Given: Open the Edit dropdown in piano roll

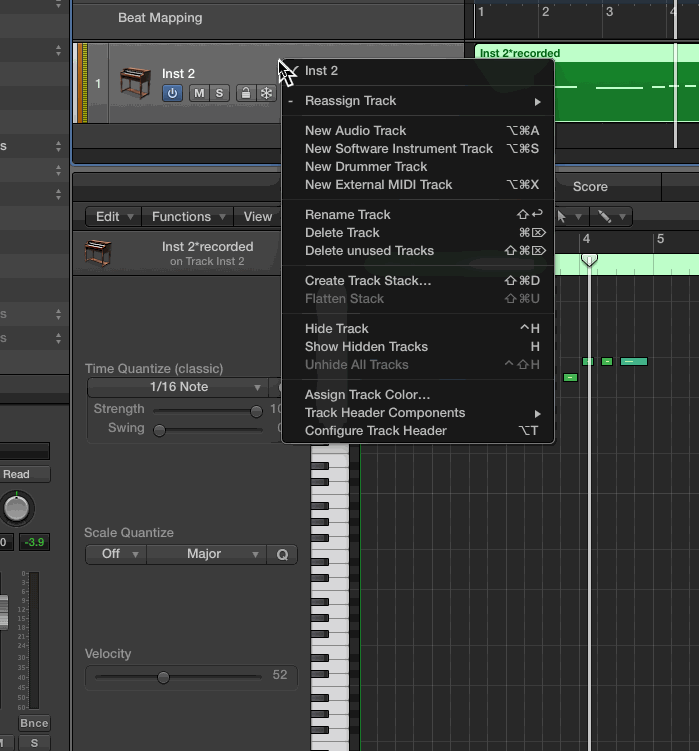Looking at the screenshot, I should click(x=114, y=216).
